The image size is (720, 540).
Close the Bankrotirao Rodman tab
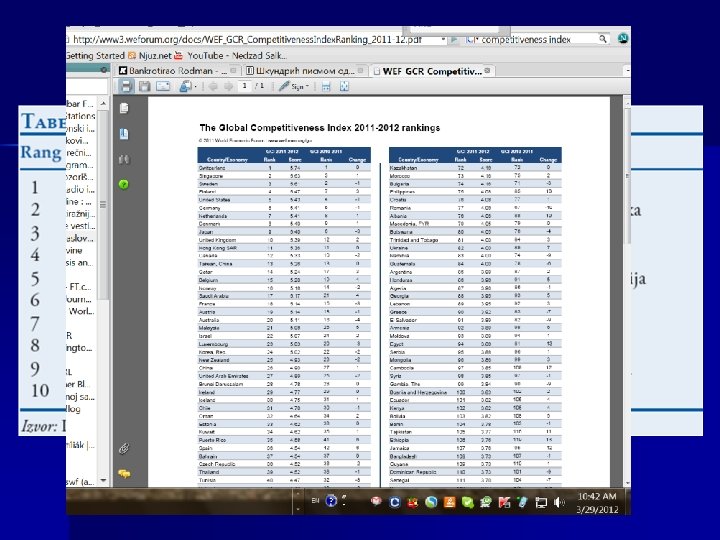coord(234,71)
